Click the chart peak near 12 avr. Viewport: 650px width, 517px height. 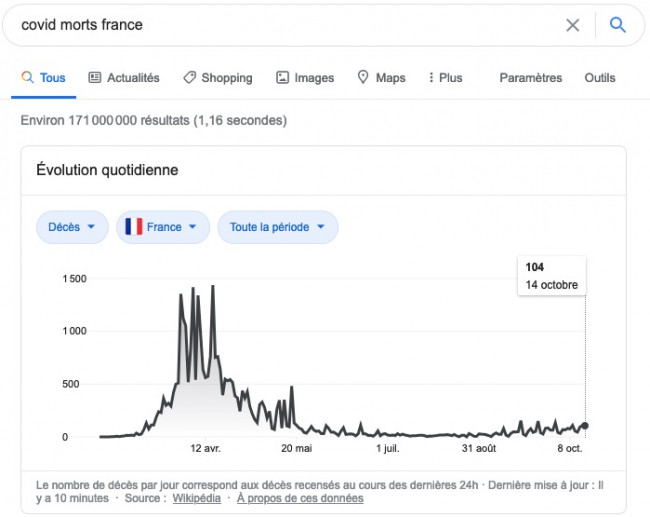212,288
